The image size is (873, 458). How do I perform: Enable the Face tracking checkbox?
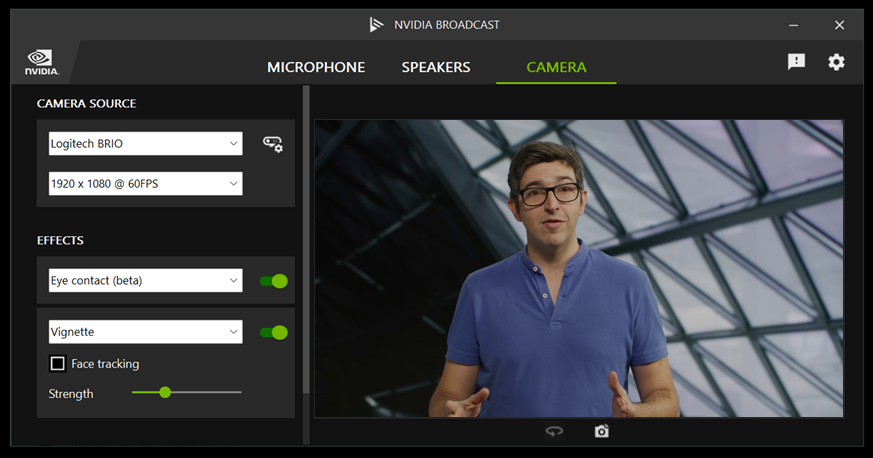[58, 364]
